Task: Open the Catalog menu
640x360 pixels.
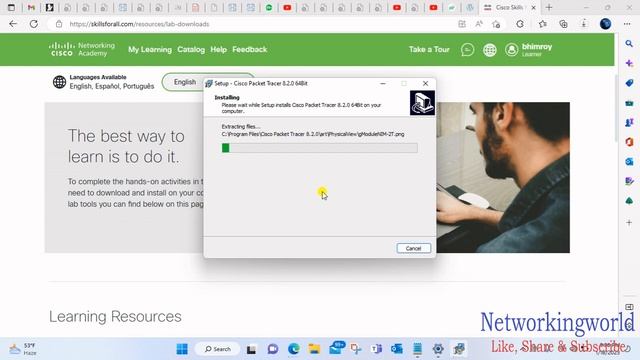Action: click(191, 49)
